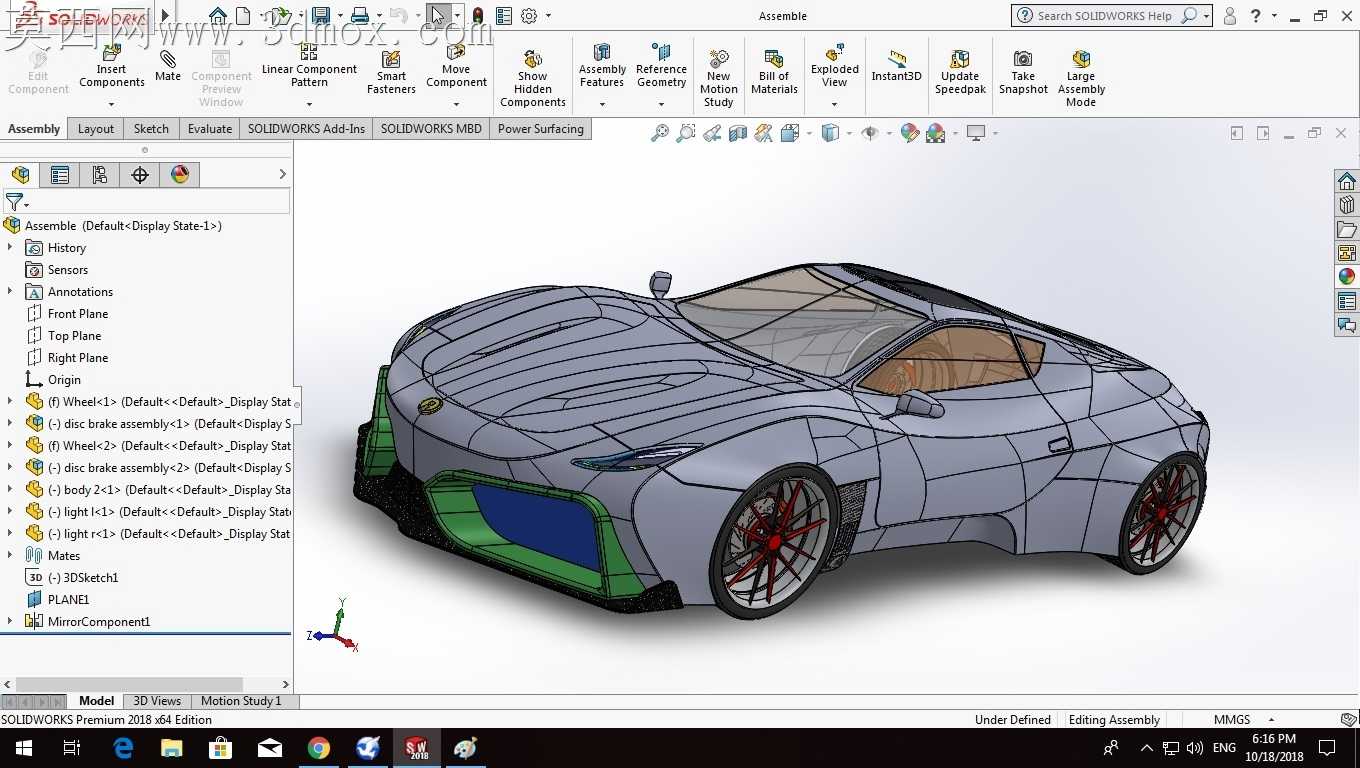The height and width of the screenshot is (768, 1360).
Task: Expand the Mates folder node
Action: pyautogui.click(x=10, y=555)
